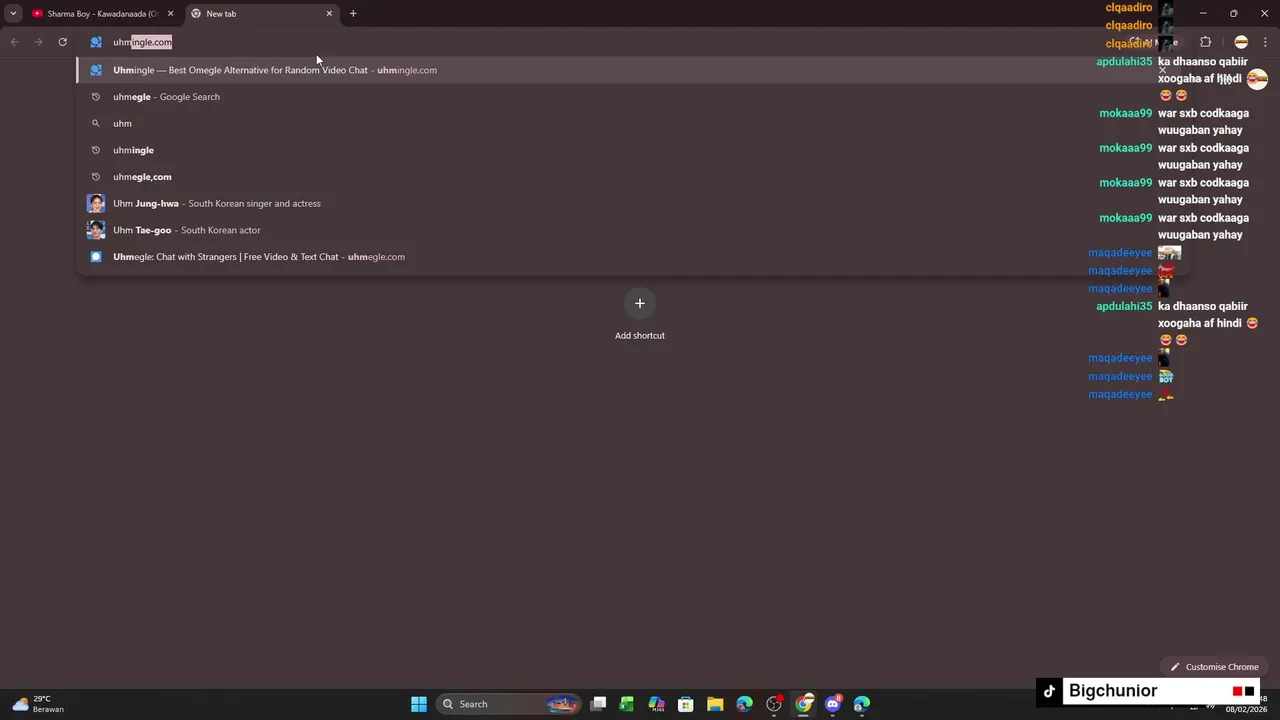Viewport: 1280px width, 720px height.
Task: Open File Explorer from the taskbar
Action: tap(715, 704)
